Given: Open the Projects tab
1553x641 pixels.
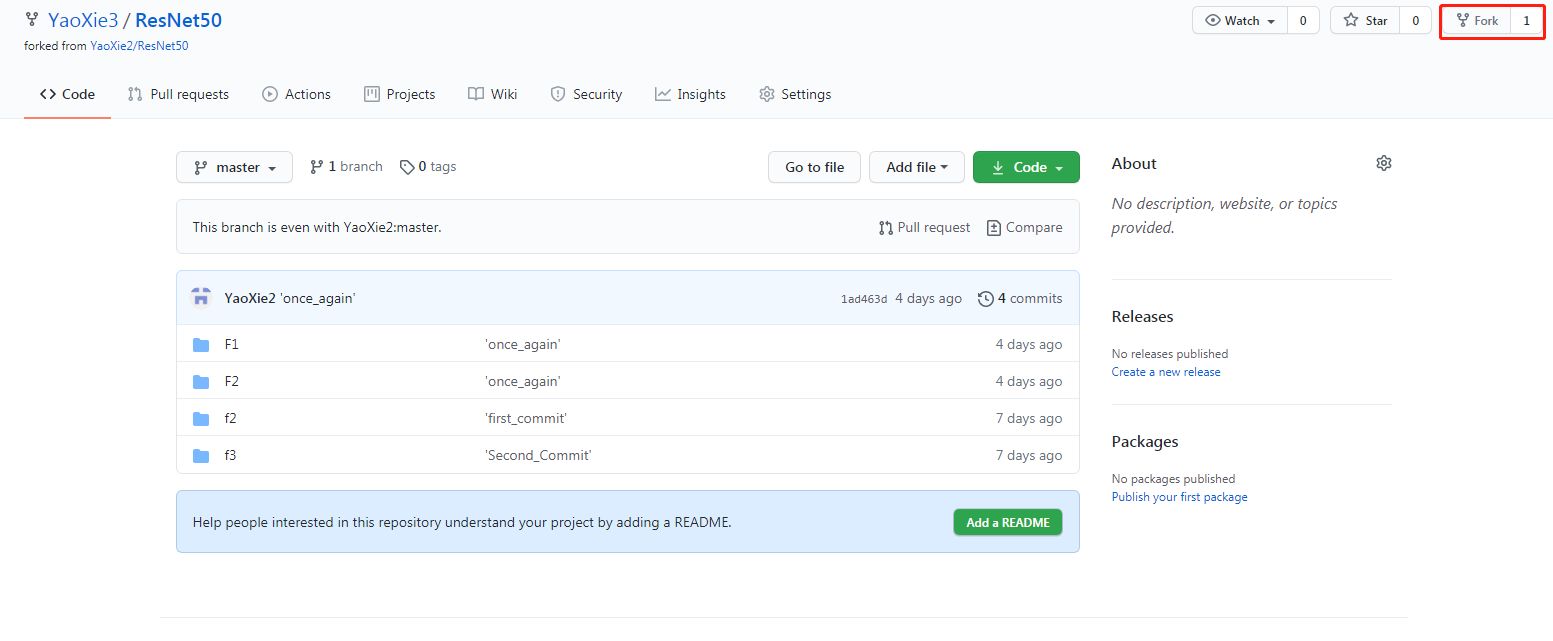Looking at the screenshot, I should (399, 94).
